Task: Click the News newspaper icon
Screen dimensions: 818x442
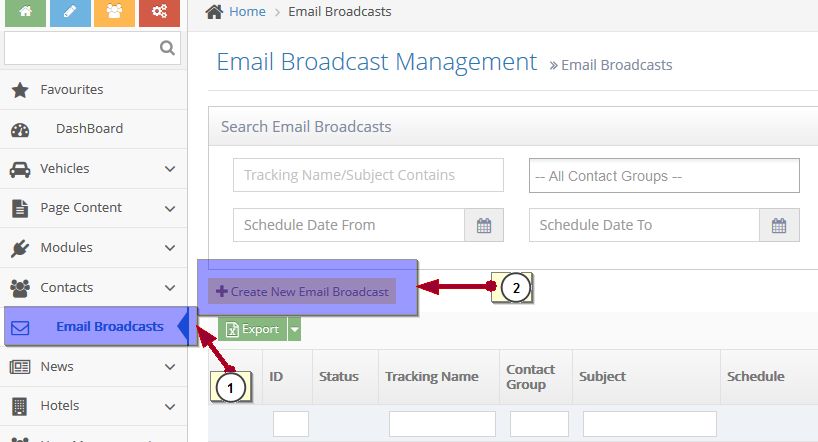Action: click(x=20, y=367)
